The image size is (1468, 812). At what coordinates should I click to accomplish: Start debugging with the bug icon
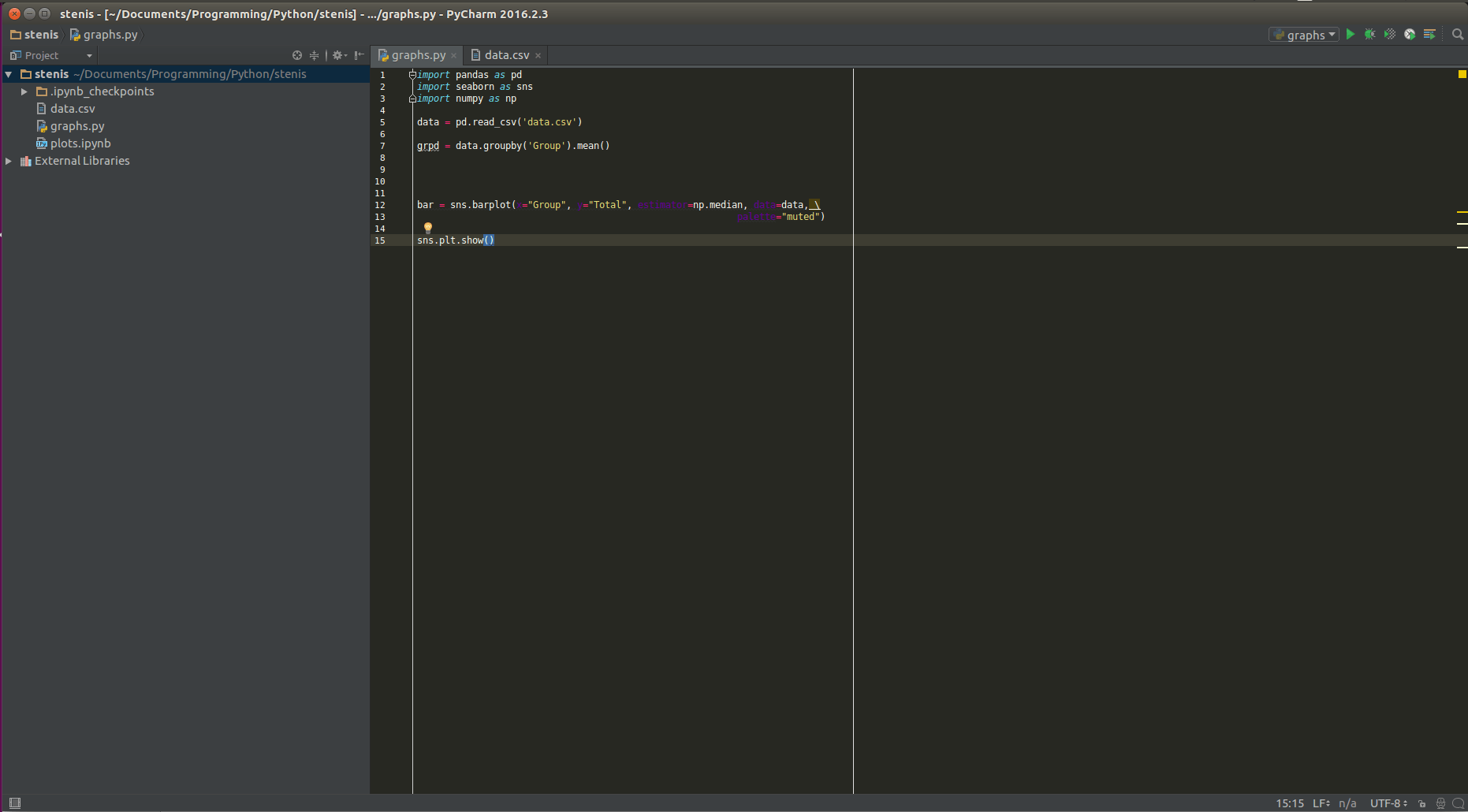click(1370, 35)
